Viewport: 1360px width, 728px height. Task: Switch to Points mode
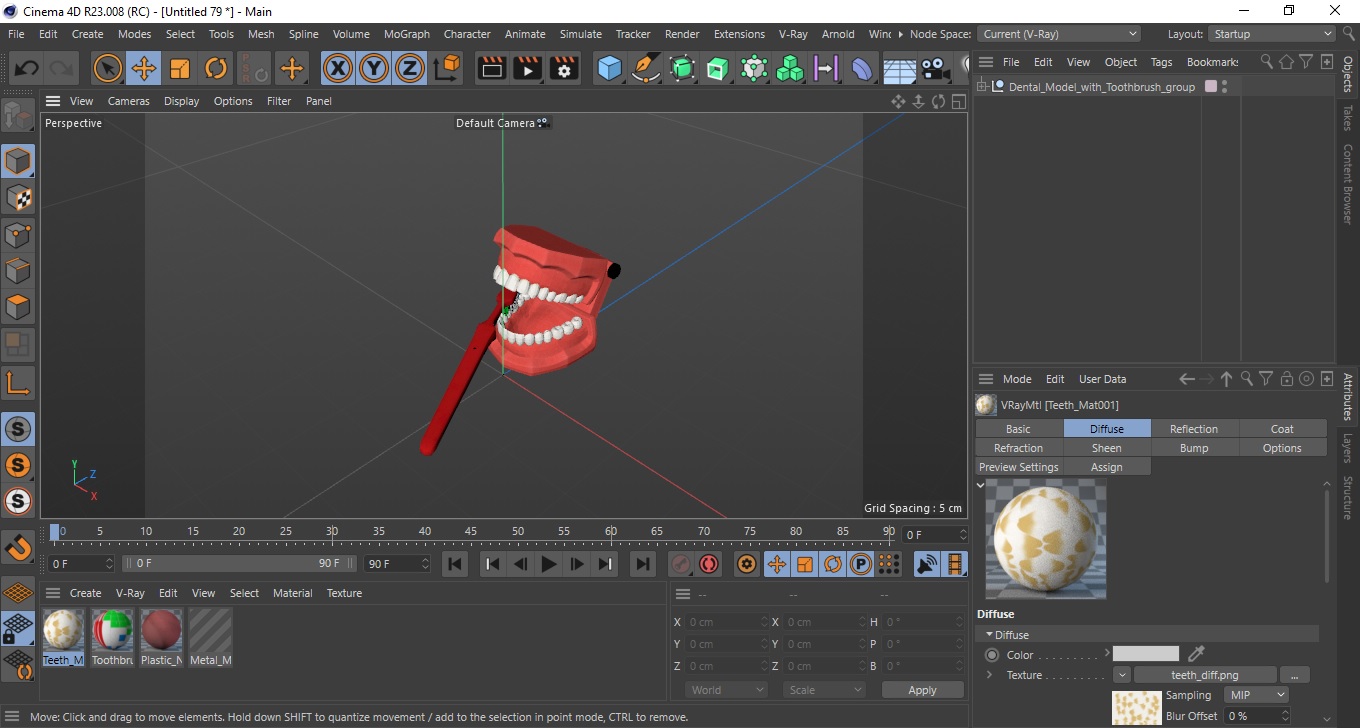(18, 234)
